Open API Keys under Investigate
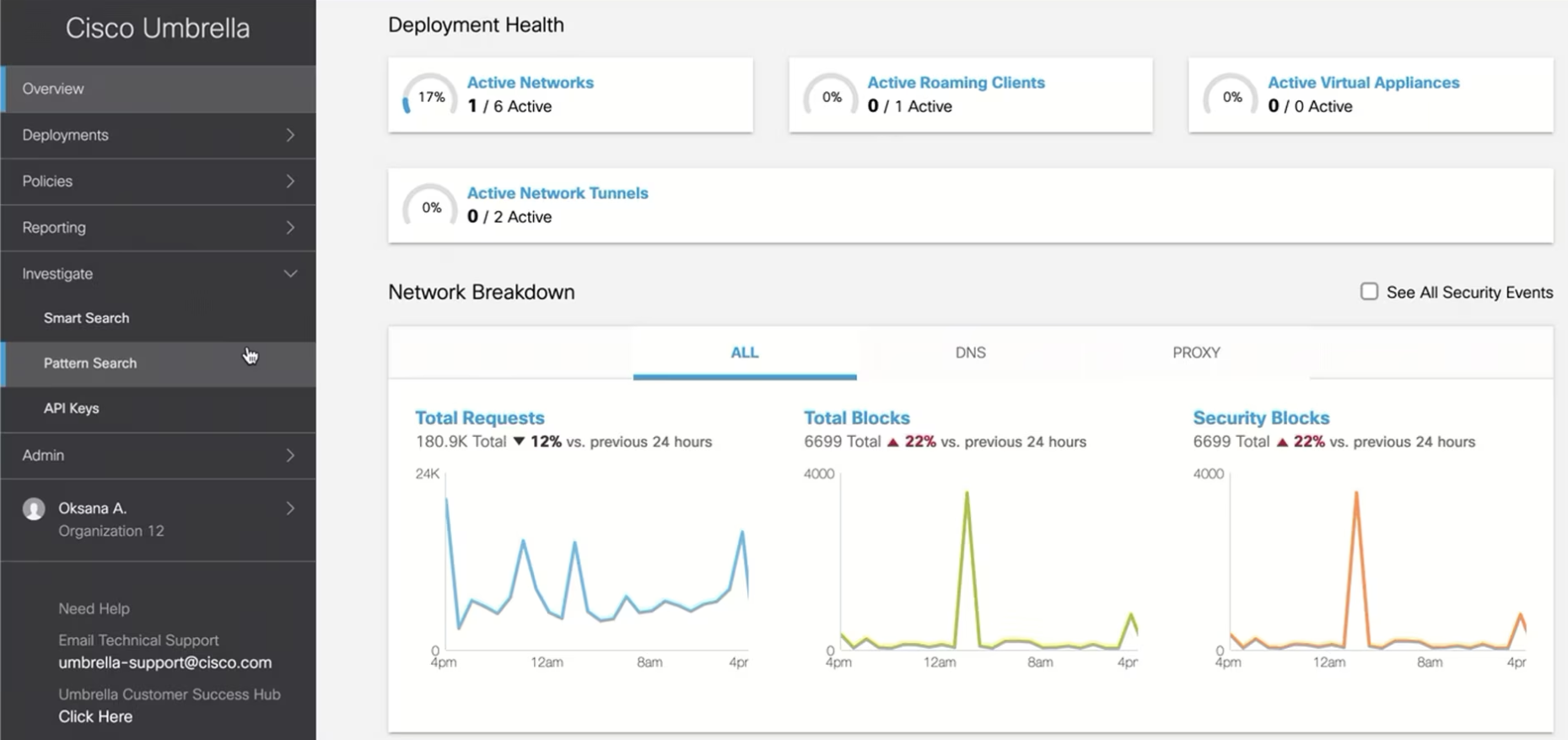 158,408
